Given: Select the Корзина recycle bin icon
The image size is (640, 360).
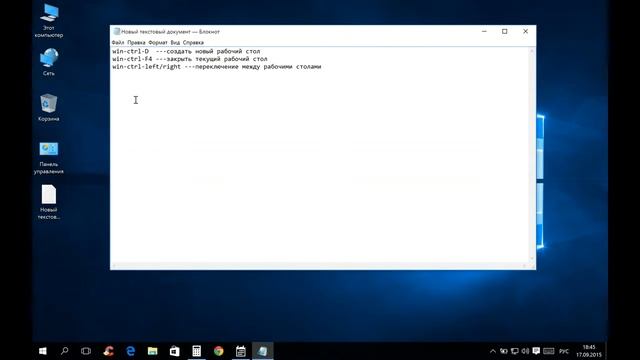Looking at the screenshot, I should 49,107.
